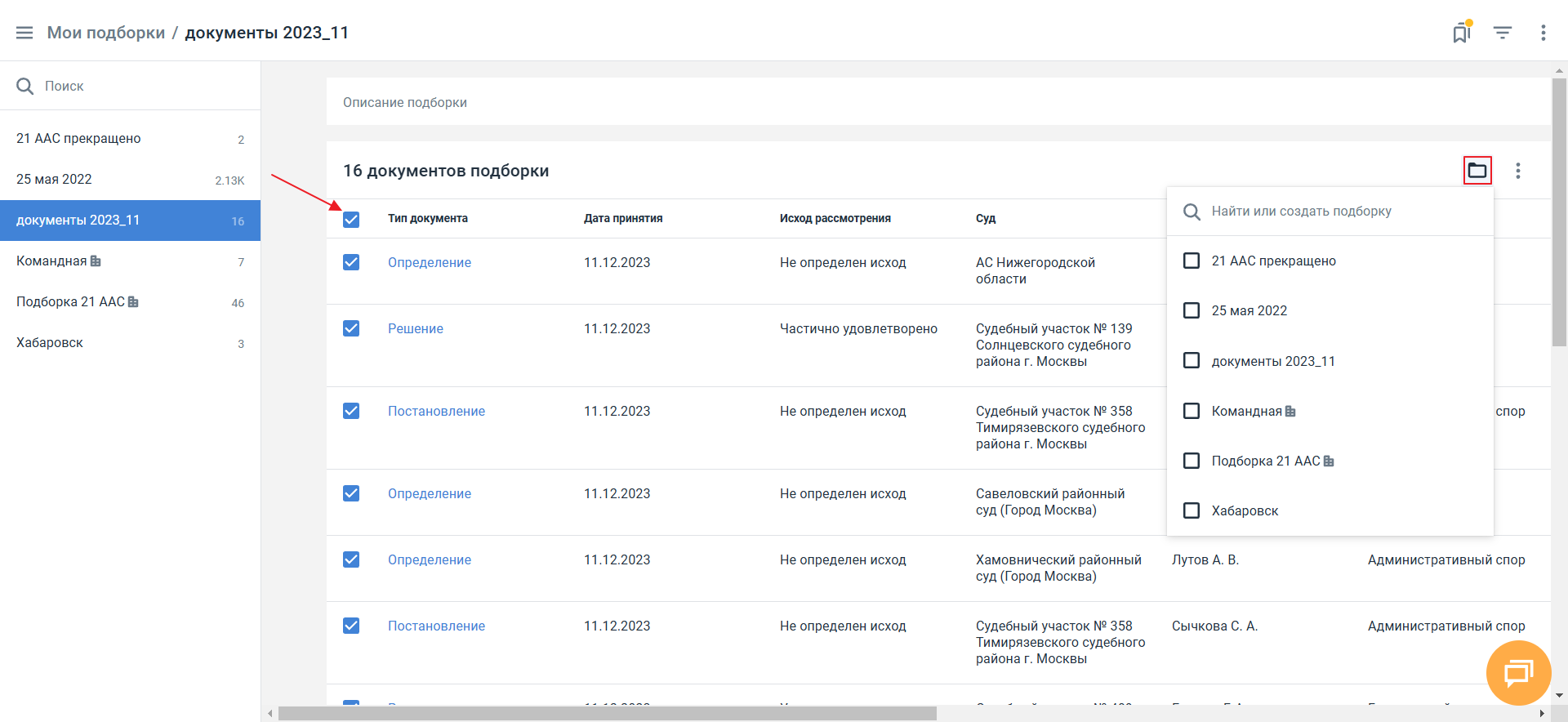Open sidebar collection Командная
This screenshot has height=722, width=1568.
click(x=130, y=261)
